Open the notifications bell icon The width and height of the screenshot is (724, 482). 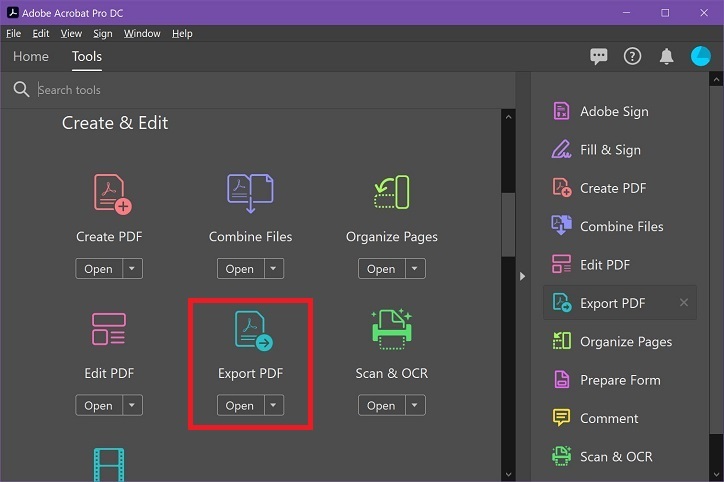[x=666, y=57]
